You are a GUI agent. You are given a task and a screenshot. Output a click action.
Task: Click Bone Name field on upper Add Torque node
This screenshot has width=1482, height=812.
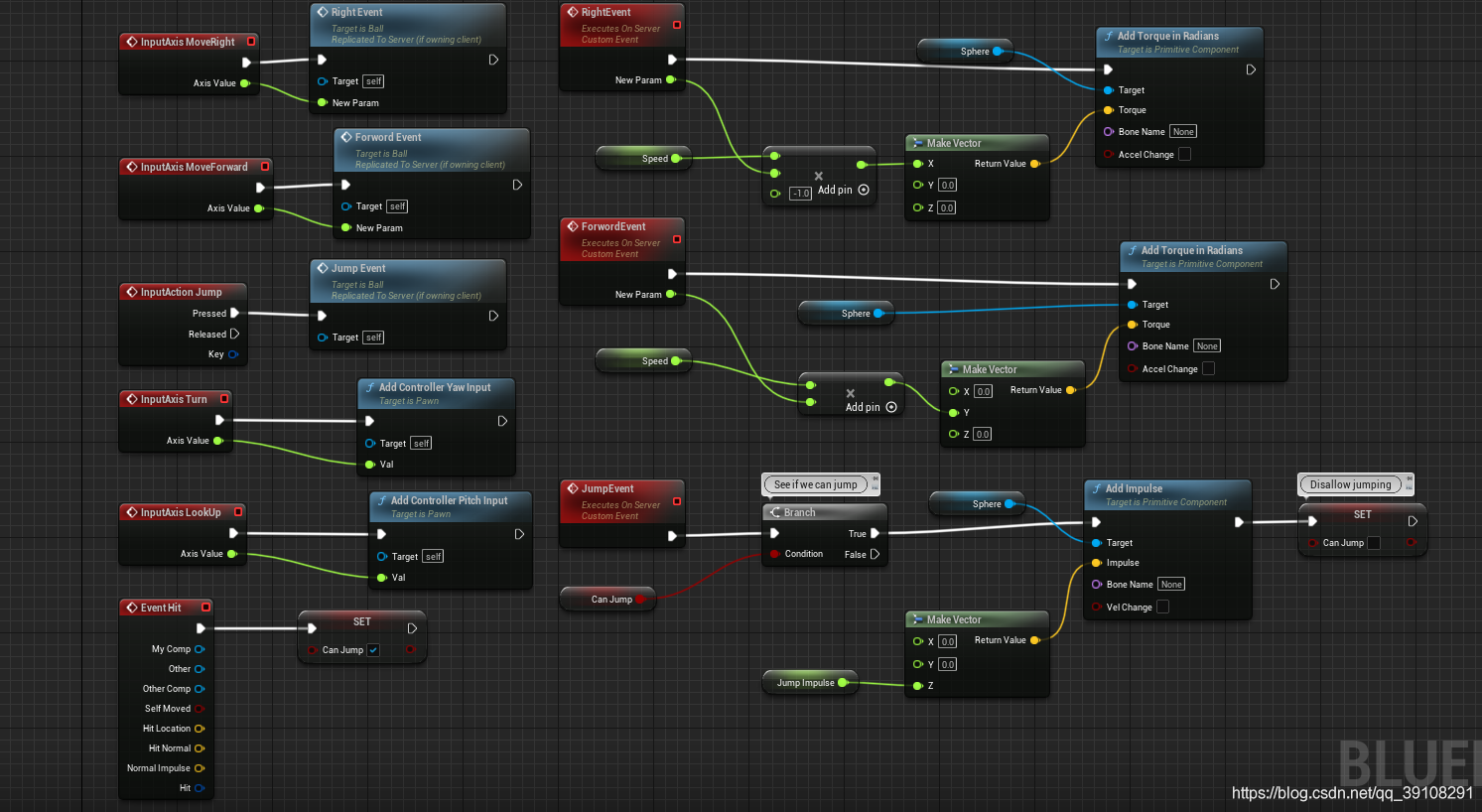(1183, 132)
